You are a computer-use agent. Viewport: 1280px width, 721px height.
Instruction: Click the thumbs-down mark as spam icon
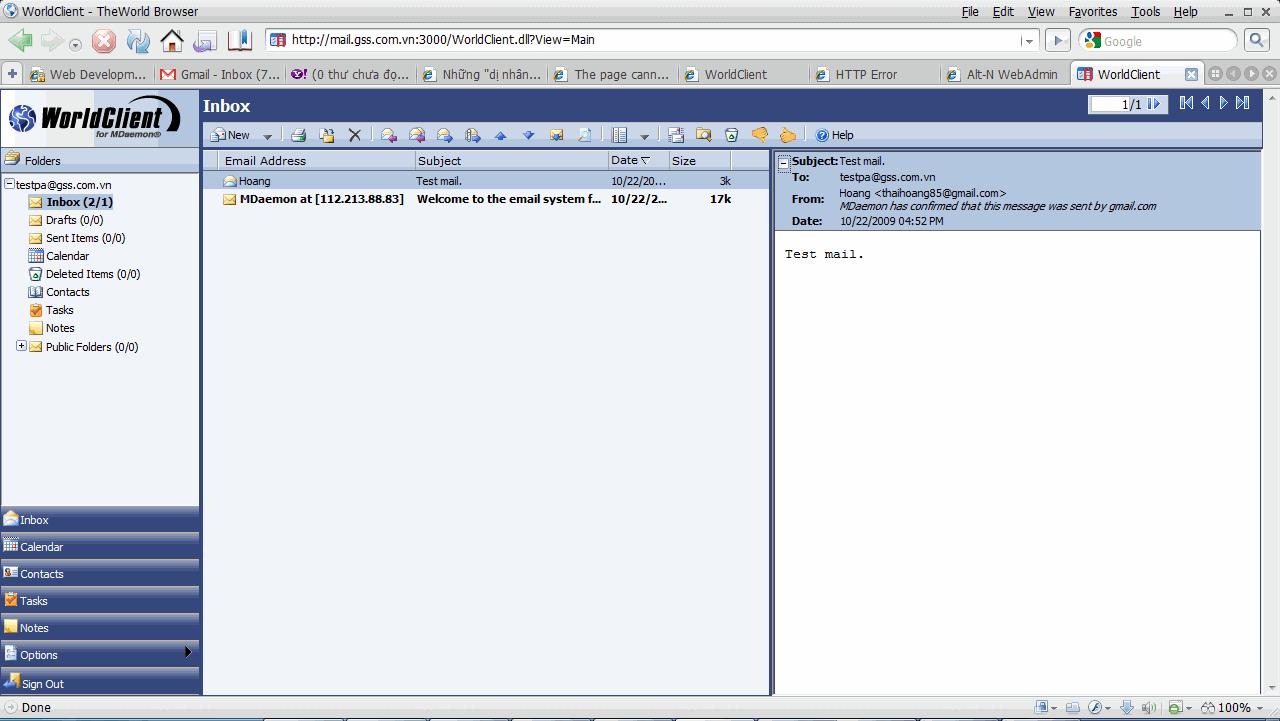tap(760, 135)
